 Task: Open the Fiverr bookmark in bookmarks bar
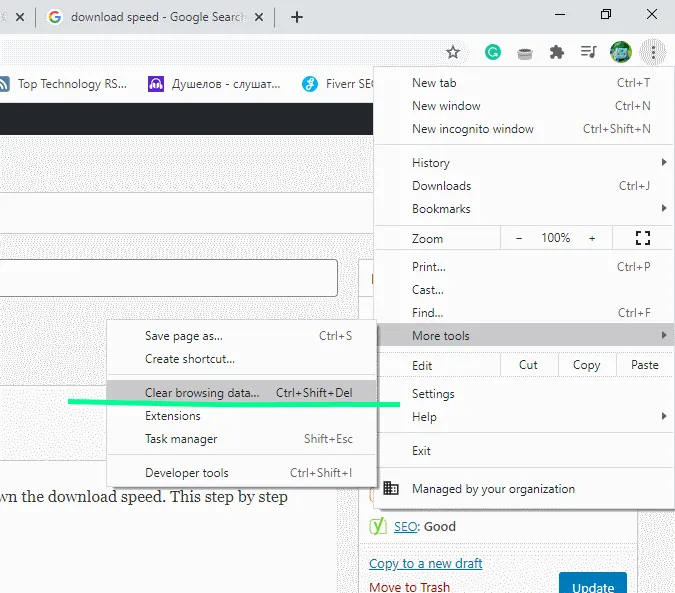338,84
